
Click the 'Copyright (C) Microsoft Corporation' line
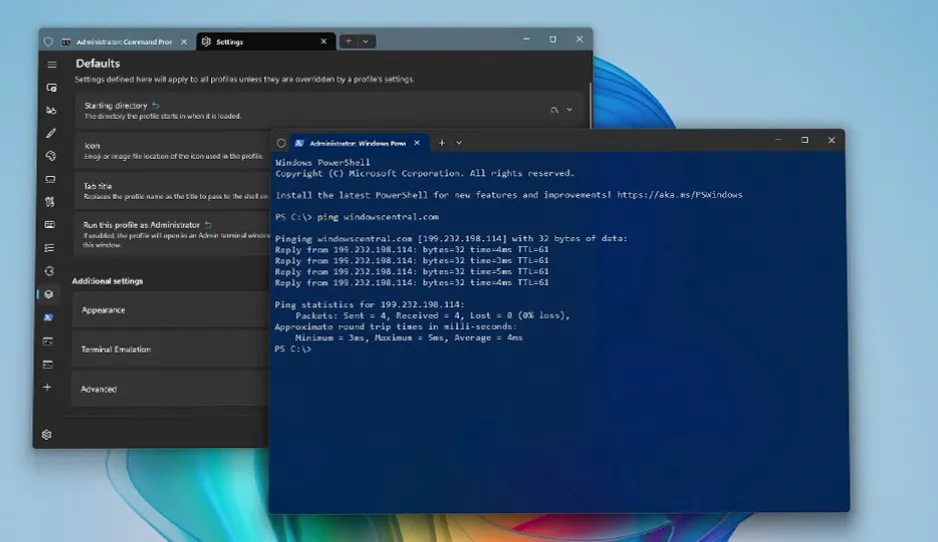coord(425,173)
